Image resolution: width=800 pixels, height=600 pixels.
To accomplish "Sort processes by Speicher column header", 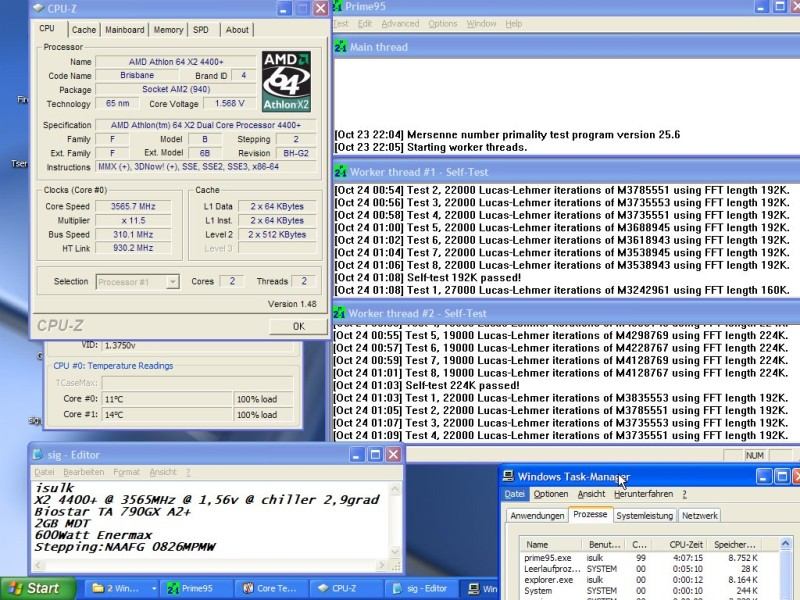I will [x=735, y=544].
